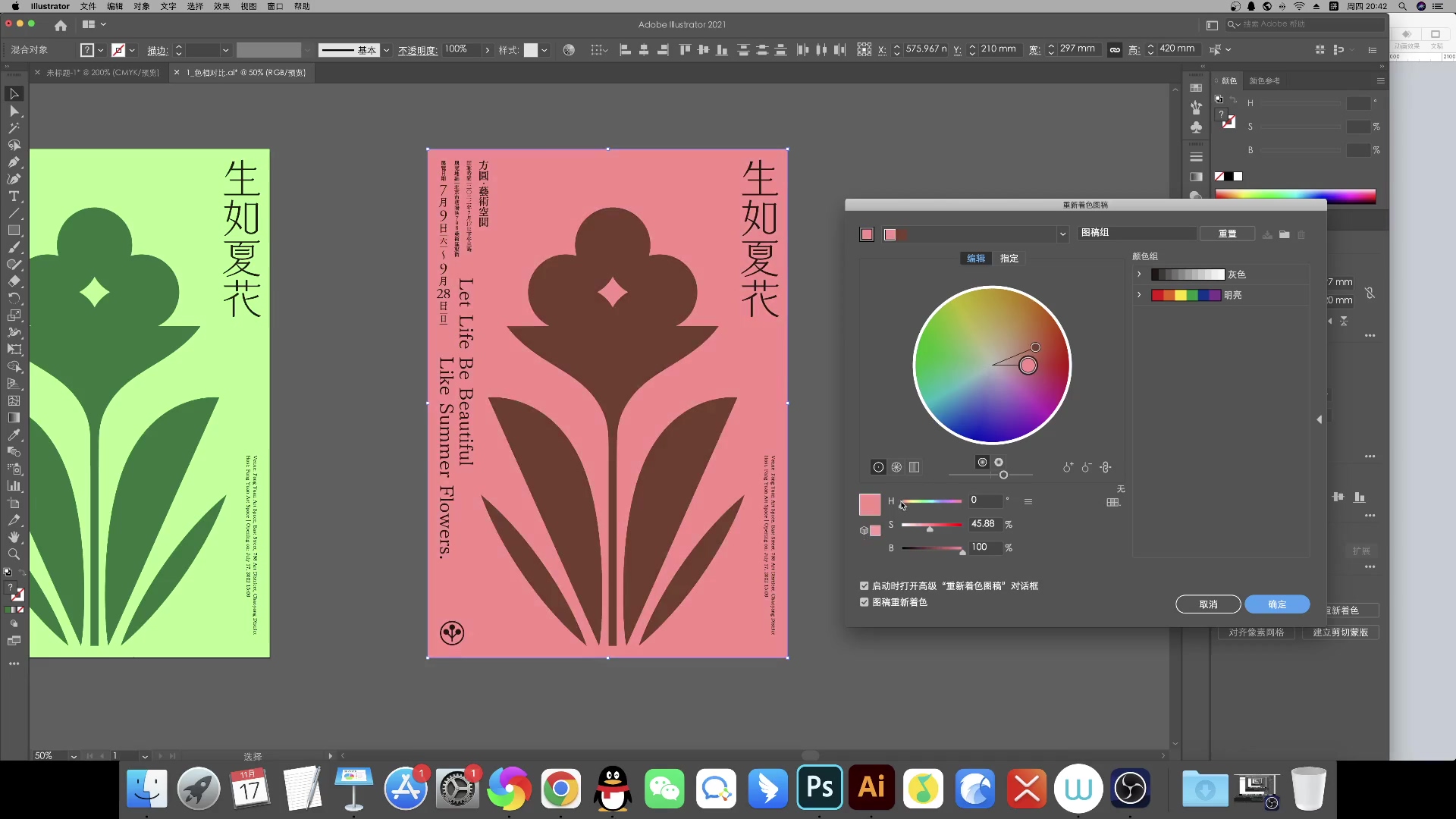Toggle constrain width and height proportions
This screenshot has height=819, width=1456.
1115,49
